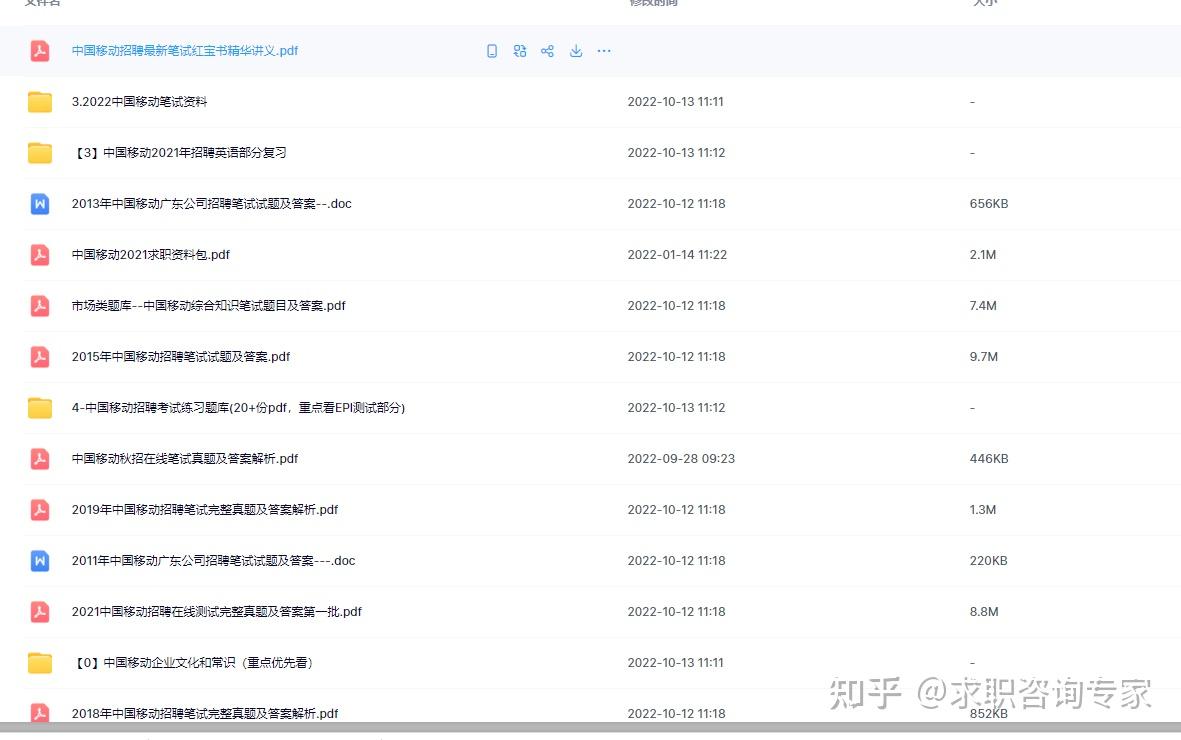Image resolution: width=1181 pixels, height=740 pixels.
Task: Open folder 【3】中国移动2021年招聘英语部分复习
Action: (179, 153)
